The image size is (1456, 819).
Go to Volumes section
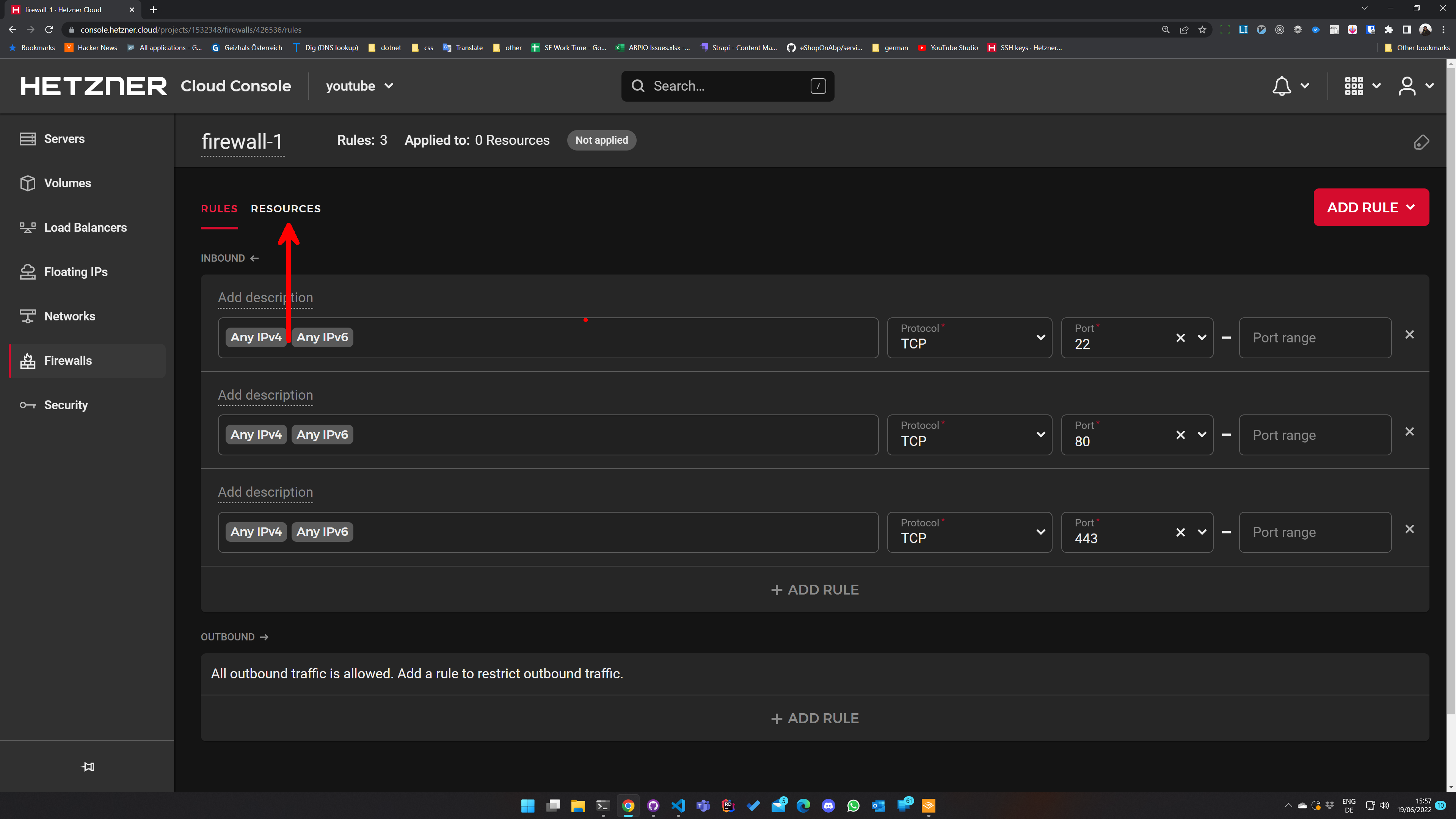67,183
